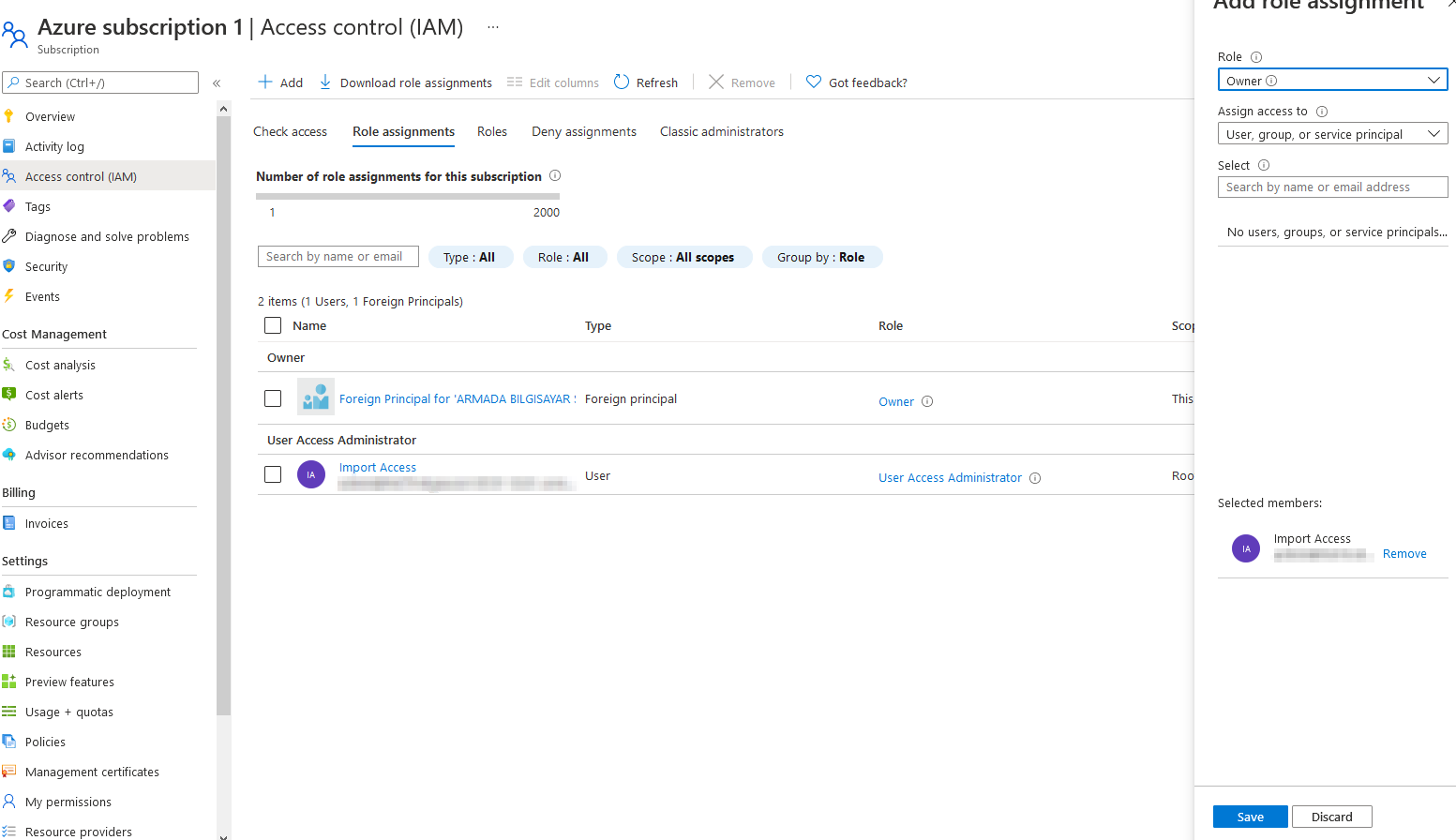This screenshot has height=840, width=1456.
Task: Collapse the sidebar with the double chevron
Action: [217, 82]
